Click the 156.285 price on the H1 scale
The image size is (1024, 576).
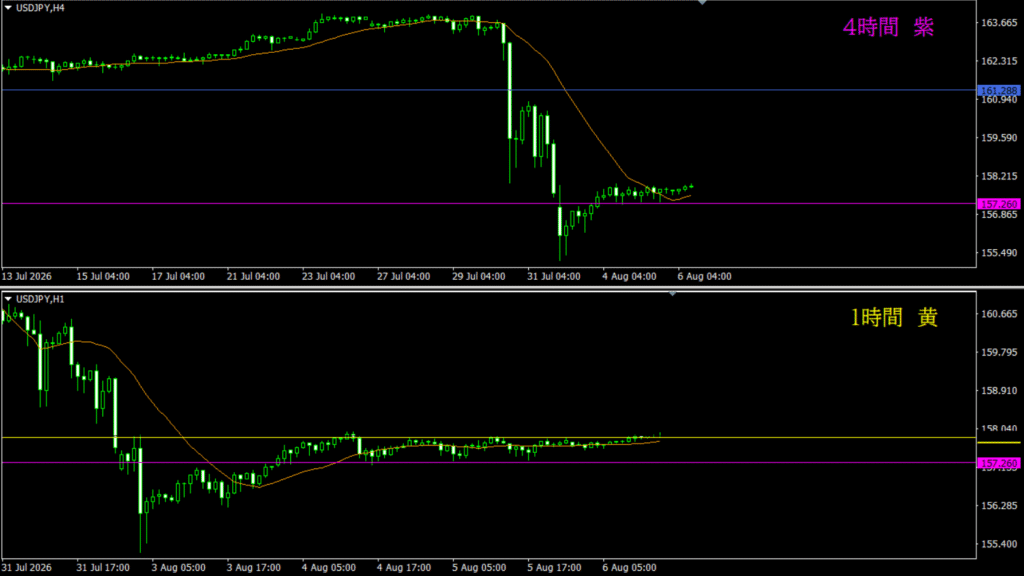click(999, 505)
